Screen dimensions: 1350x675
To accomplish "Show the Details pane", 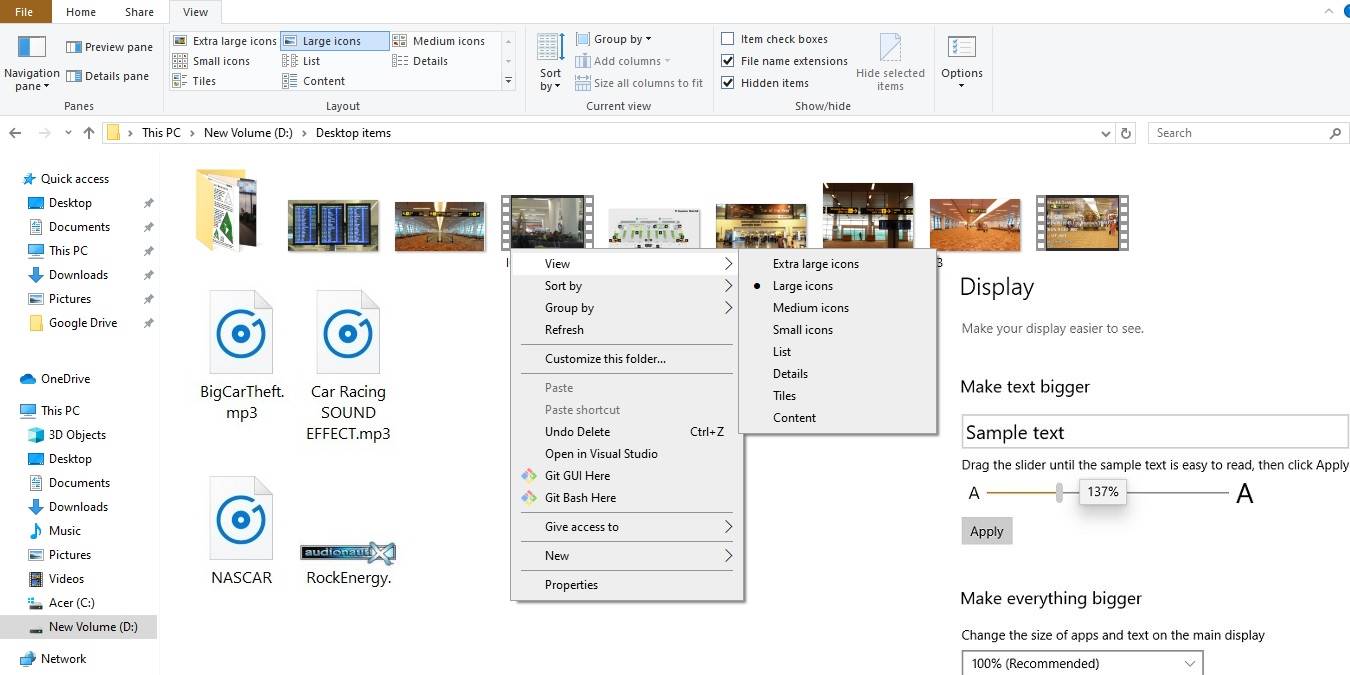I will coord(108,76).
